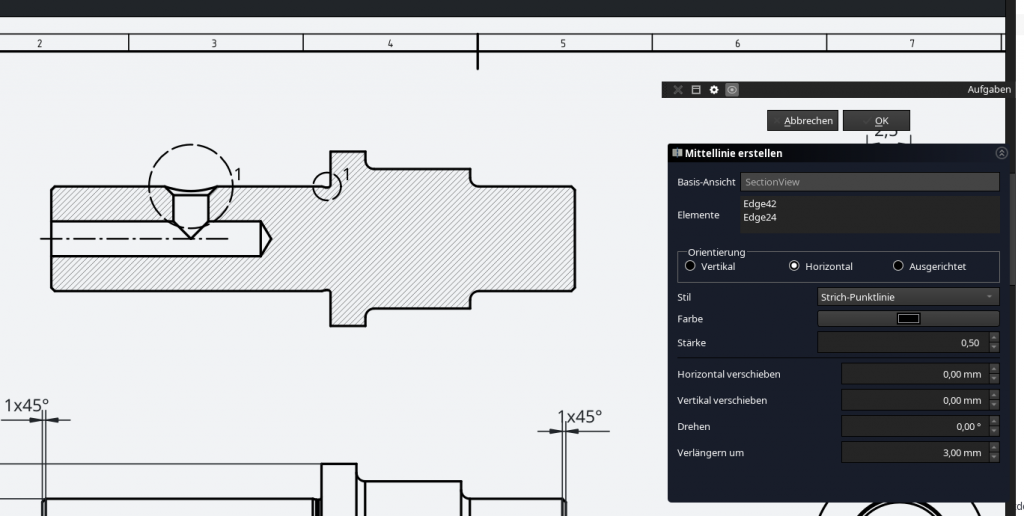
Task: Click the close X icon in Aufgaben panel header
Action: coord(678,90)
